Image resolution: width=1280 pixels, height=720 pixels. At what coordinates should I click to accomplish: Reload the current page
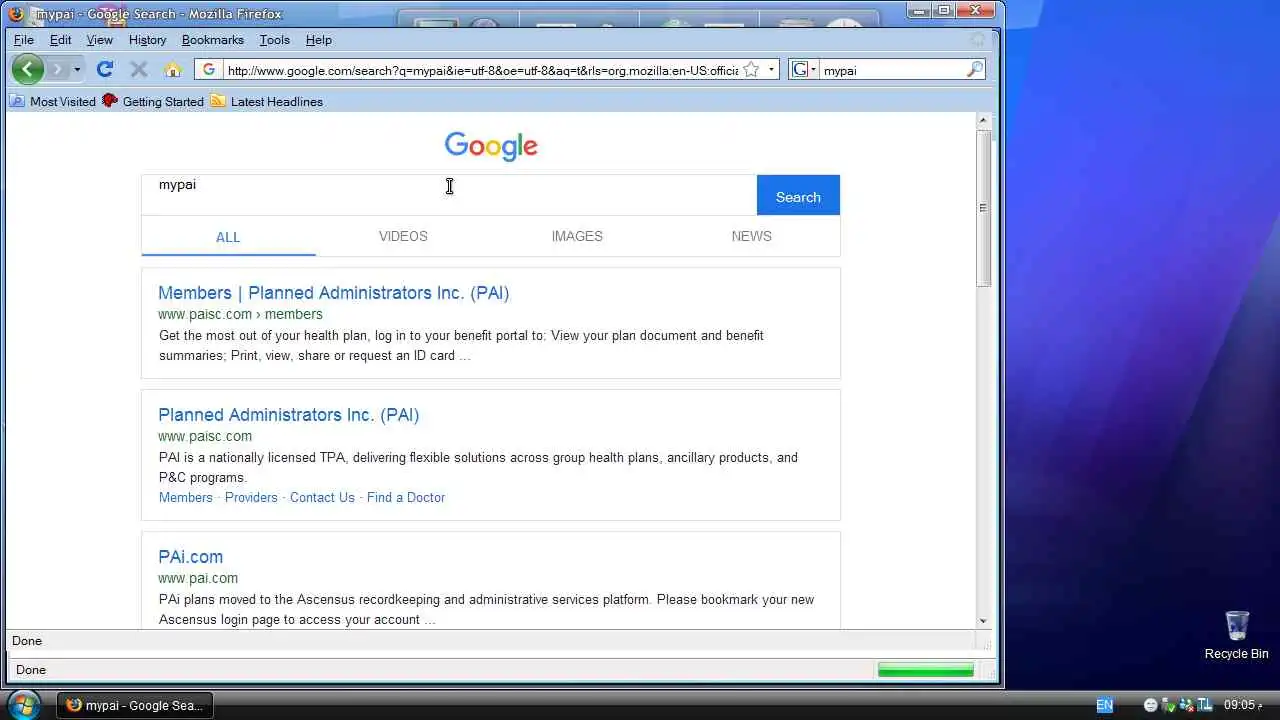click(105, 69)
